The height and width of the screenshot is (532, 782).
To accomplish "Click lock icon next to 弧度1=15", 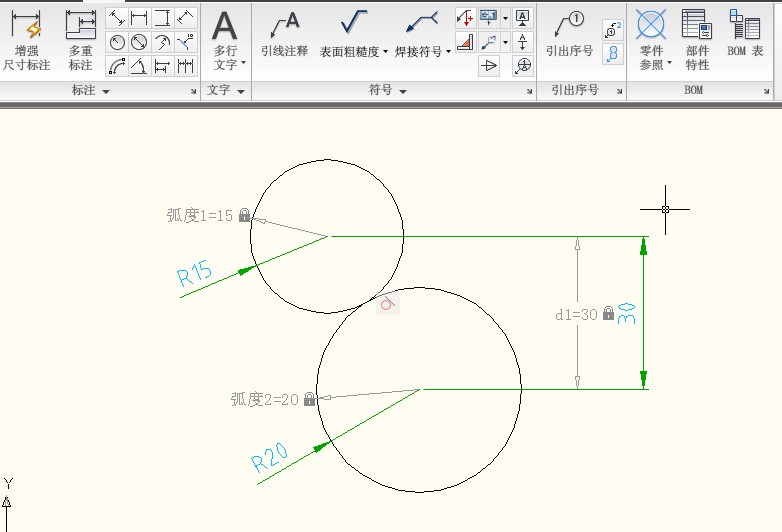I will [244, 215].
